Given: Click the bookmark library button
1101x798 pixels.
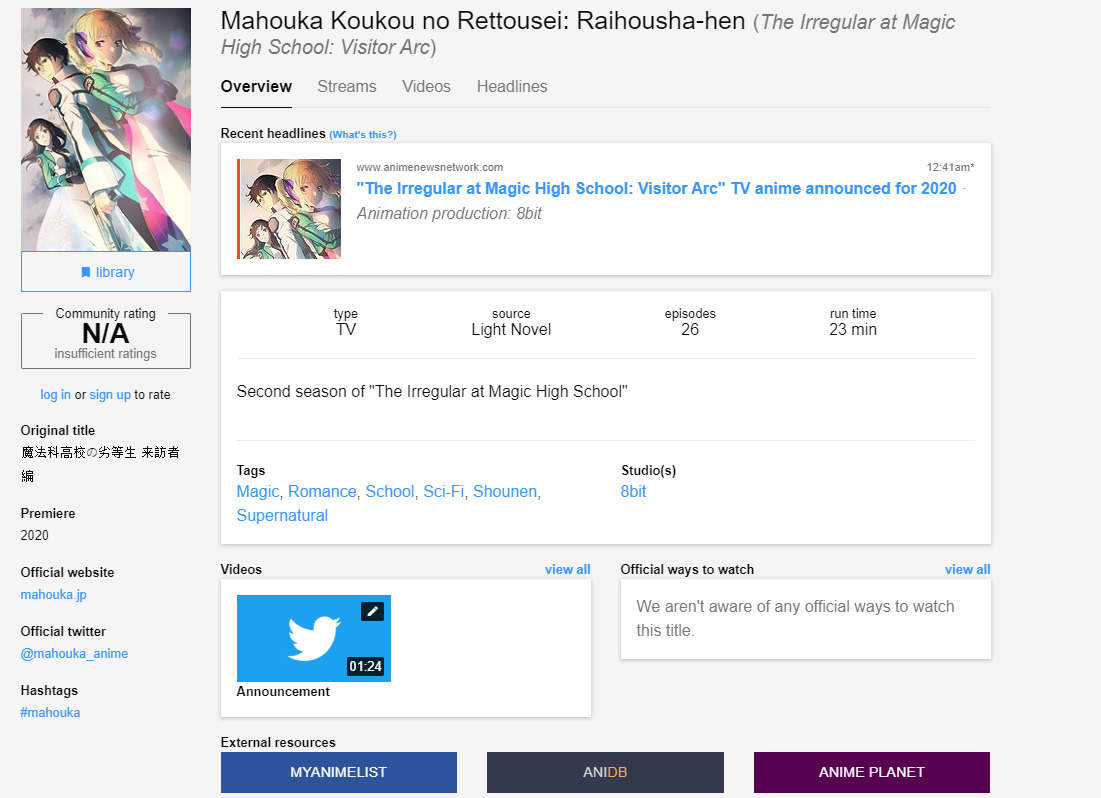Looking at the screenshot, I should (106, 272).
